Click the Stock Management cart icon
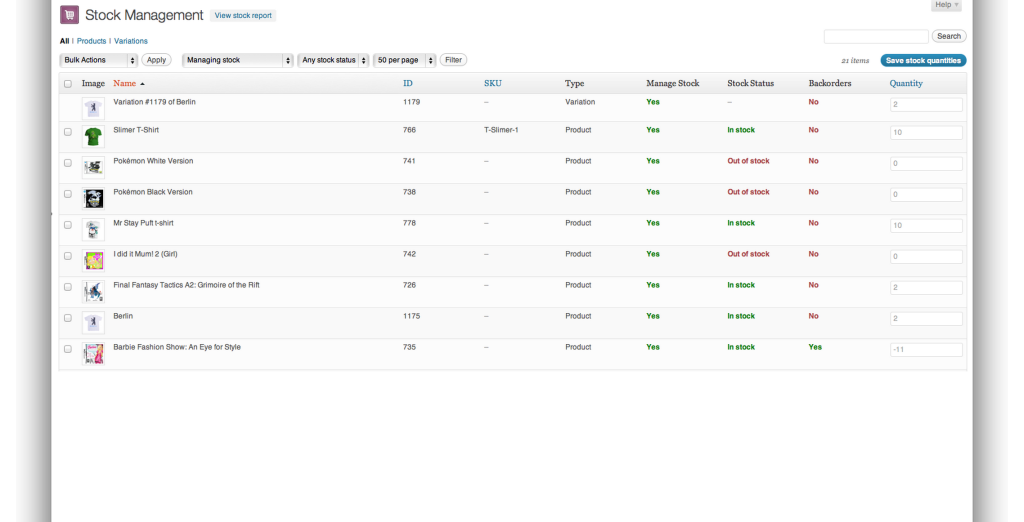Image resolution: width=1024 pixels, height=522 pixels. pos(69,15)
